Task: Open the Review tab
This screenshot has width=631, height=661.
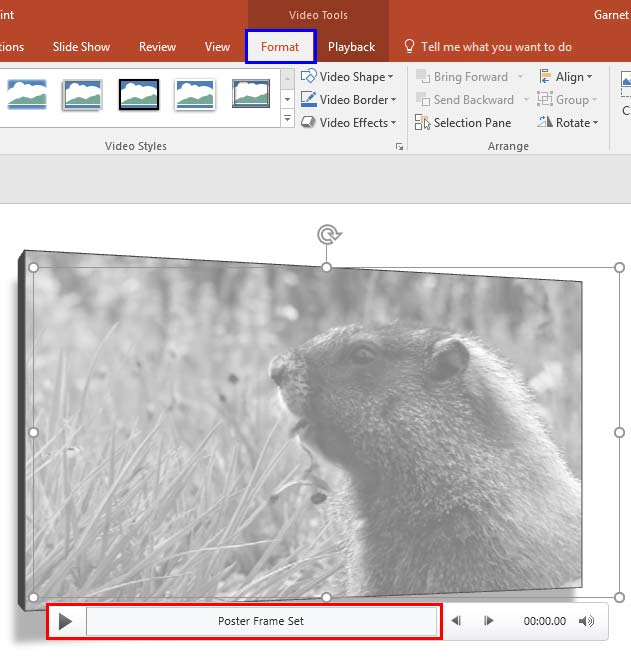Action: pyautogui.click(x=157, y=47)
